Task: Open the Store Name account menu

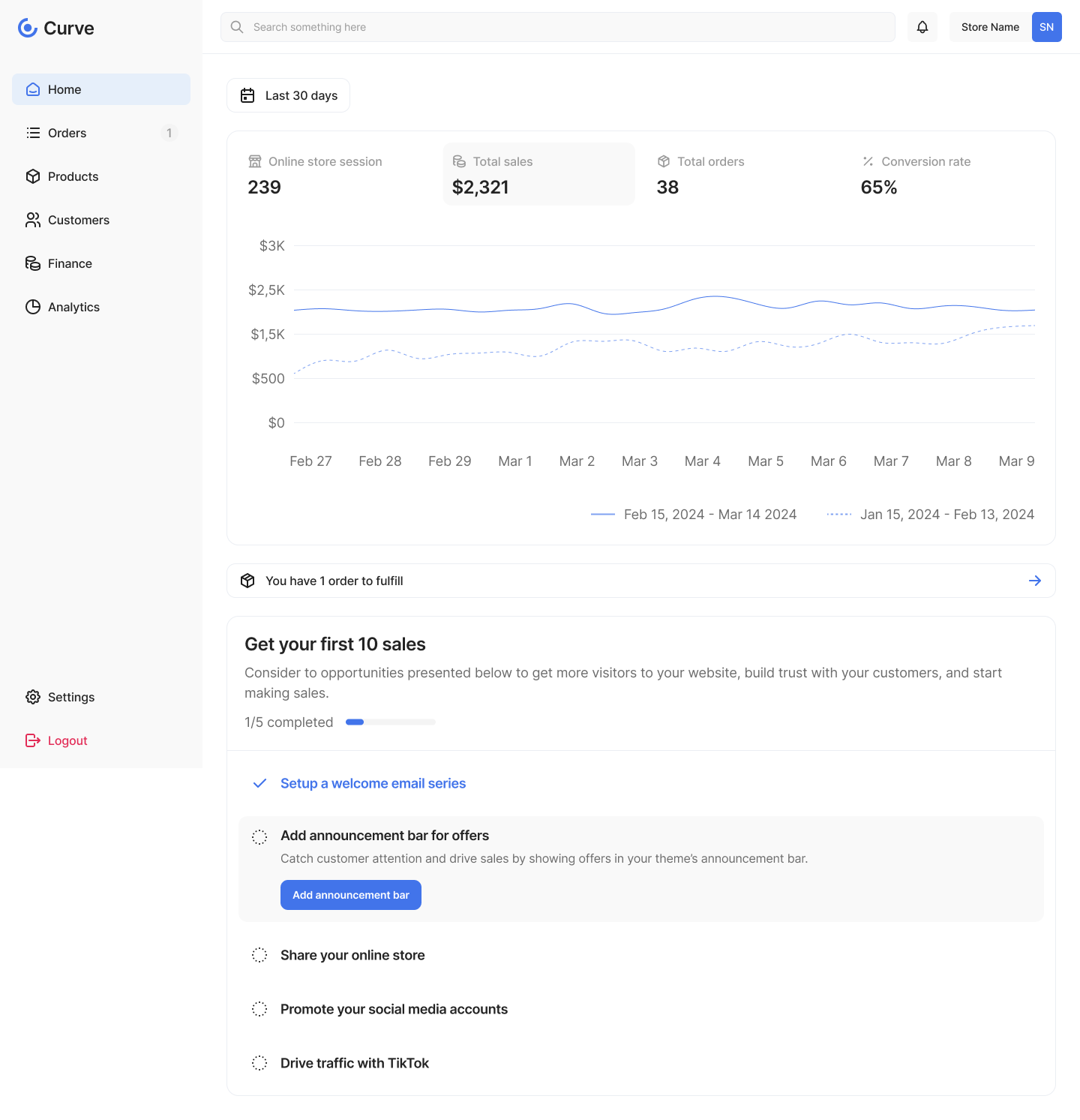Action: coord(1005,27)
